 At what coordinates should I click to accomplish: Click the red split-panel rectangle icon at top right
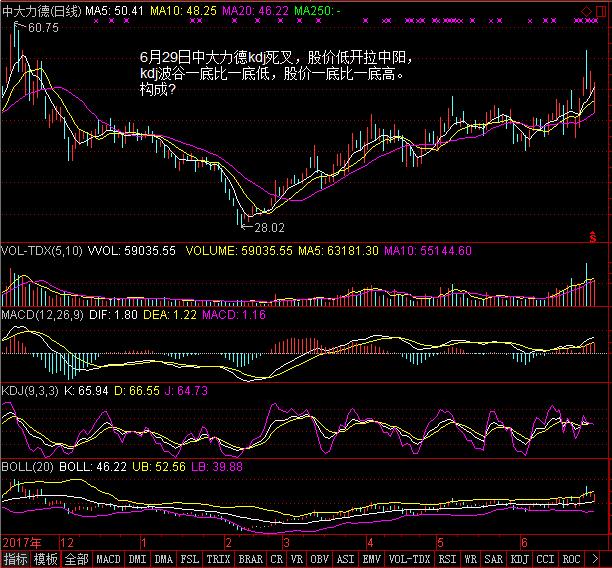click(x=601, y=11)
